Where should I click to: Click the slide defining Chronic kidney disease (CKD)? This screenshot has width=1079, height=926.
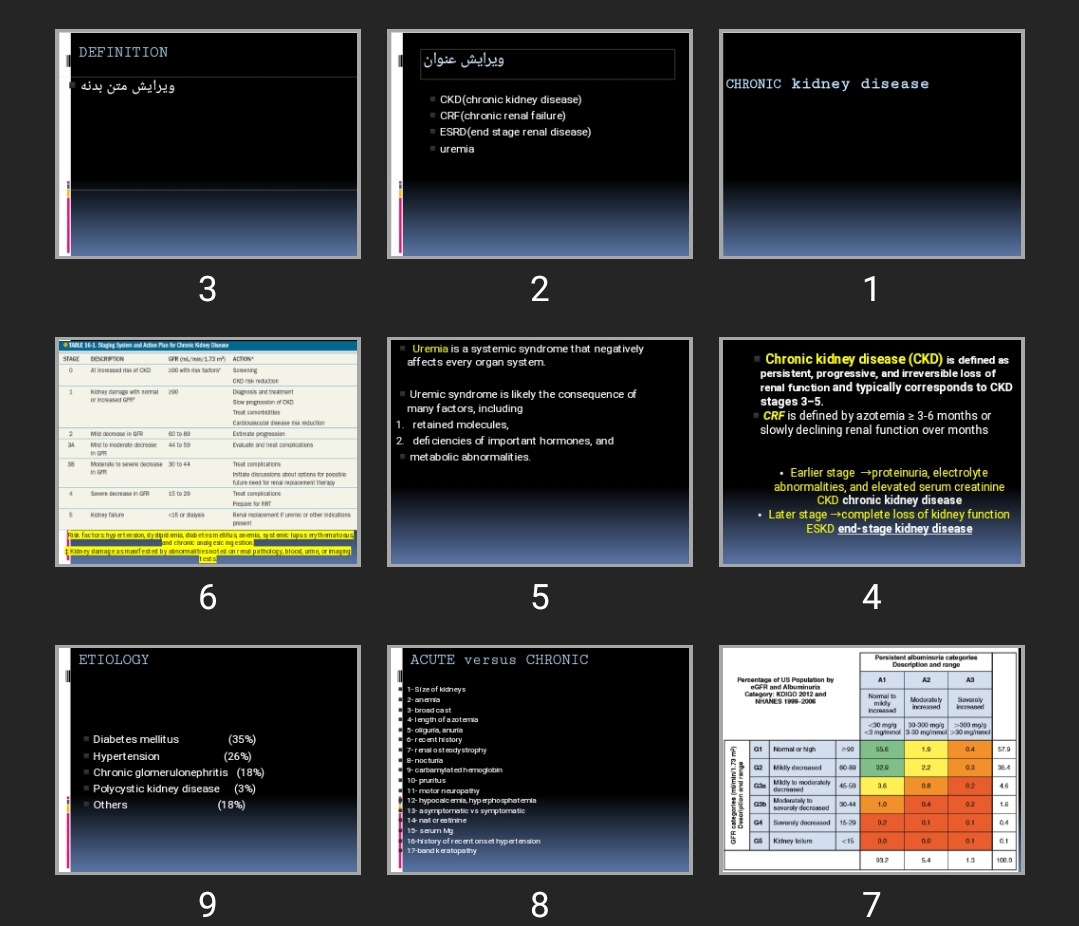click(871, 452)
